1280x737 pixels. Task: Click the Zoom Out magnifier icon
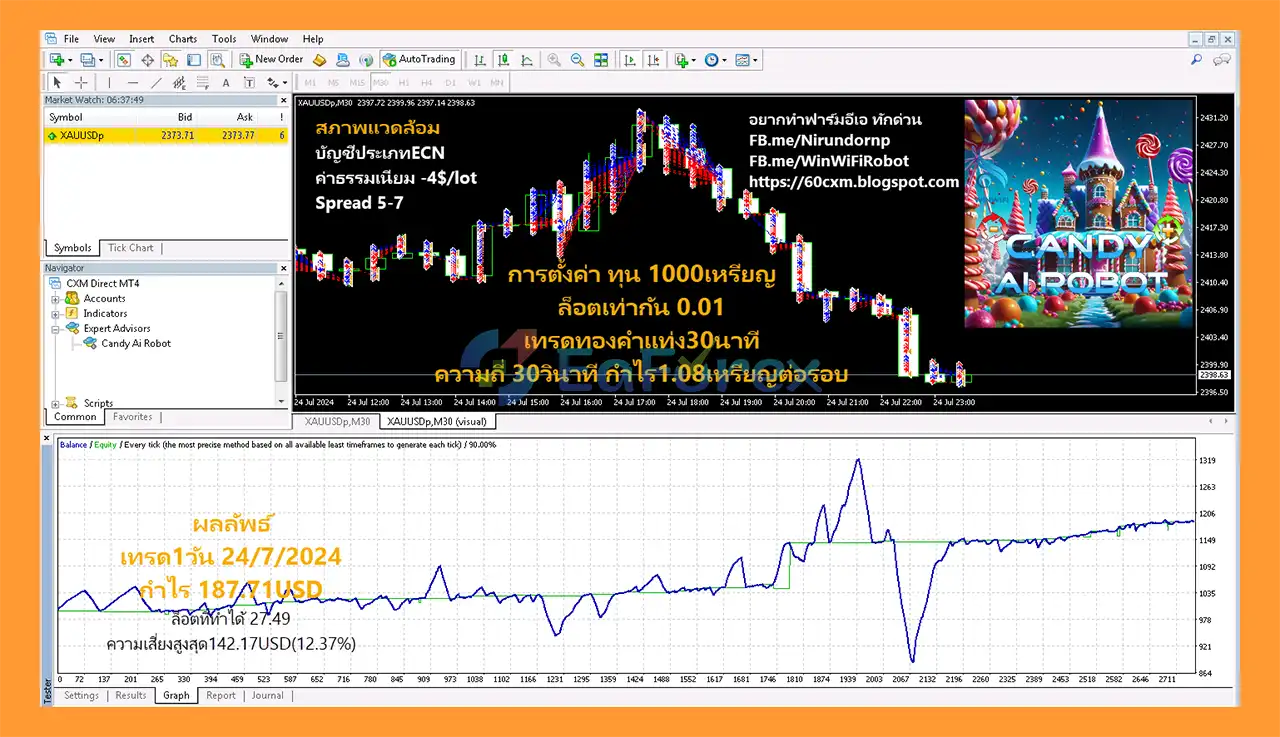tap(577, 60)
